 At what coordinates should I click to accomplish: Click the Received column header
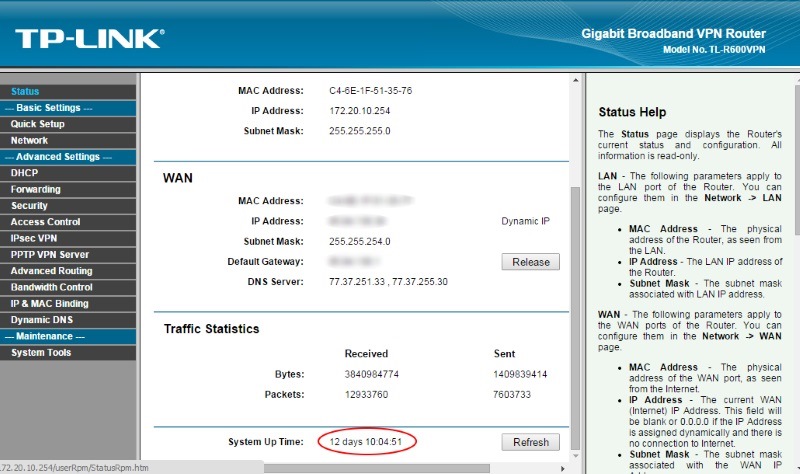pyautogui.click(x=366, y=354)
